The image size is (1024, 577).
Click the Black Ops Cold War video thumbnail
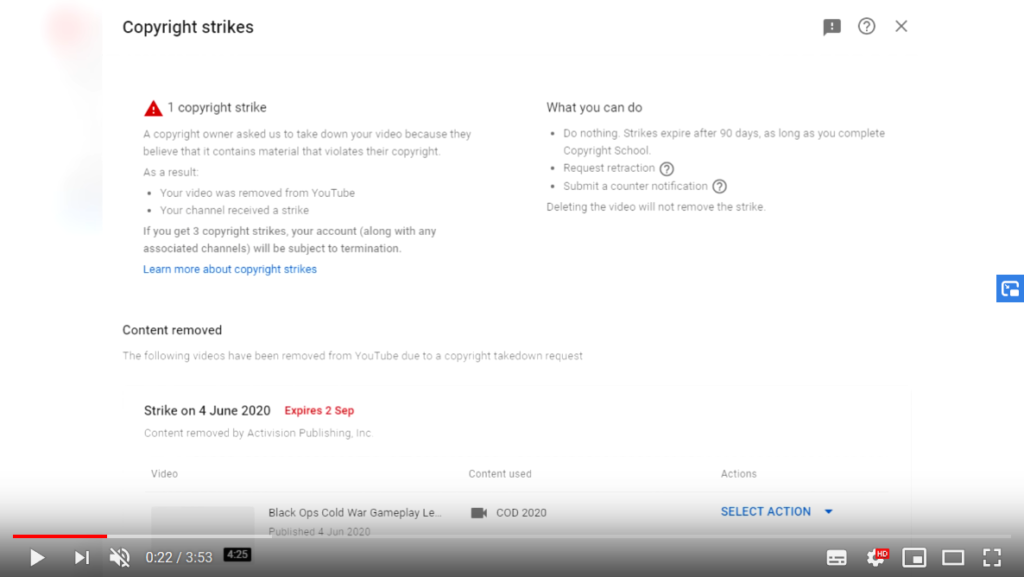[202, 523]
